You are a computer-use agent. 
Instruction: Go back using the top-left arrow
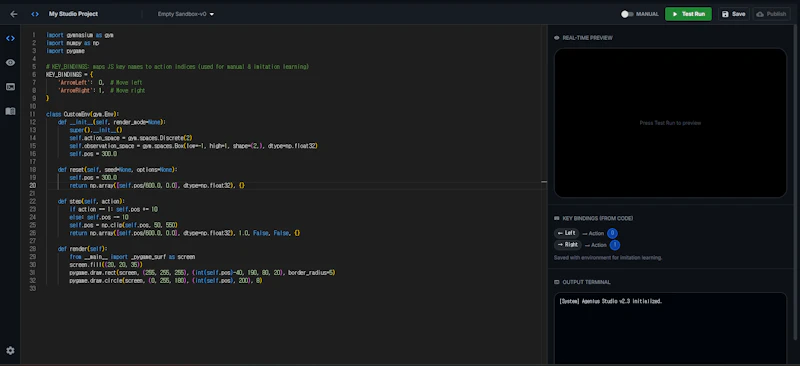(14, 14)
